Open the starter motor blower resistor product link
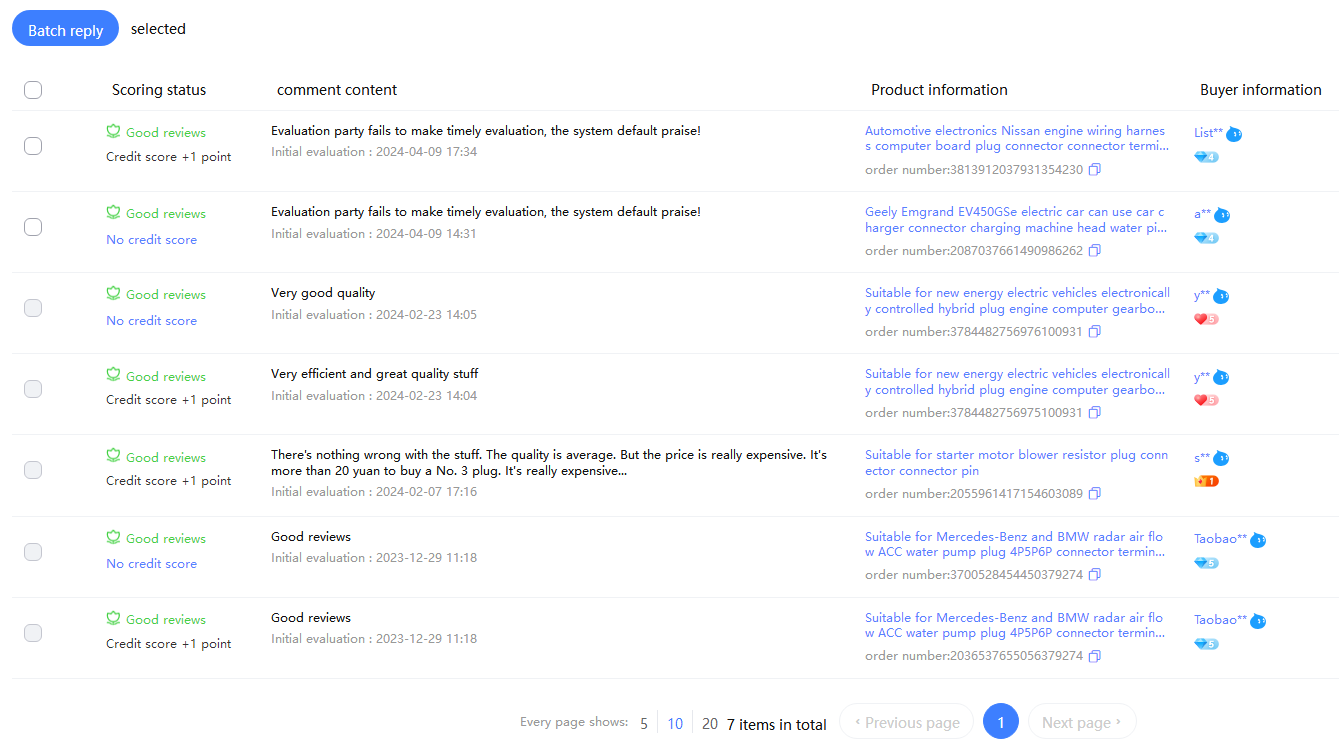Viewport: 1339px width, 753px height. click(1015, 463)
